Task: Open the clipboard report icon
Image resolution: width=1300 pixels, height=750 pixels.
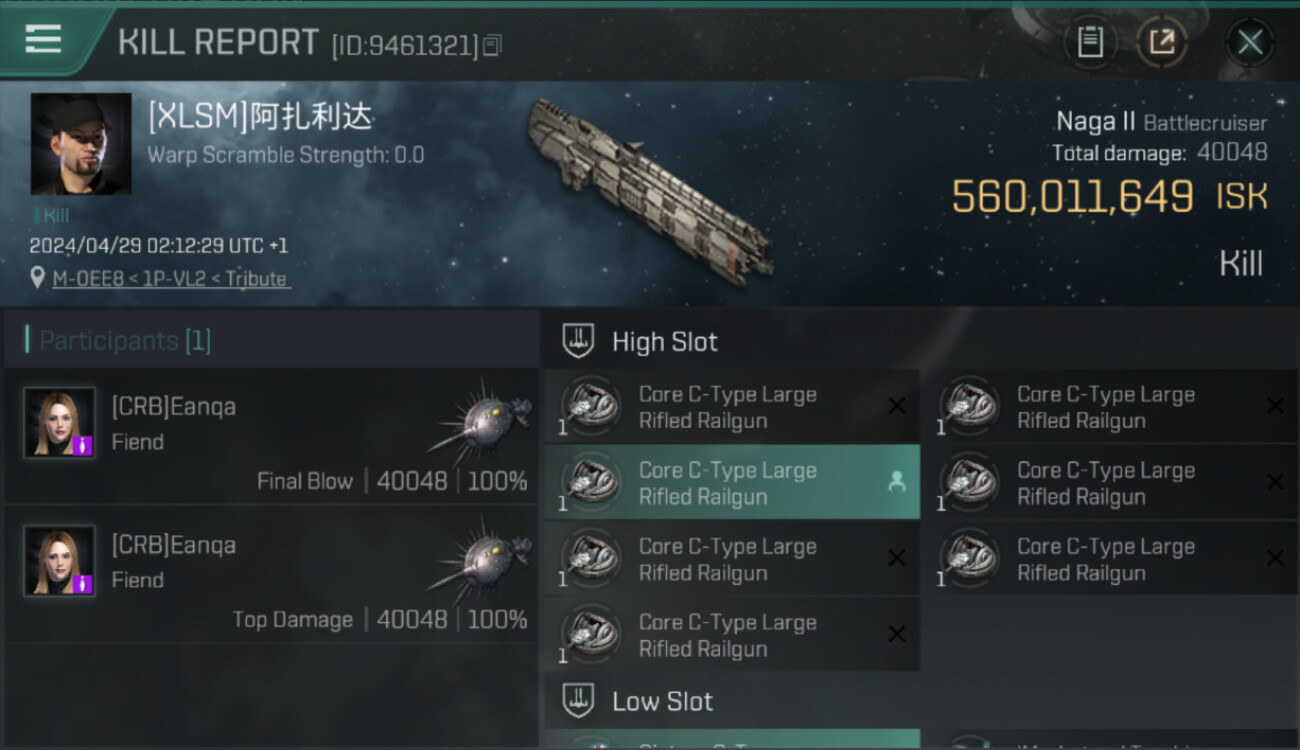Action: pos(1089,42)
